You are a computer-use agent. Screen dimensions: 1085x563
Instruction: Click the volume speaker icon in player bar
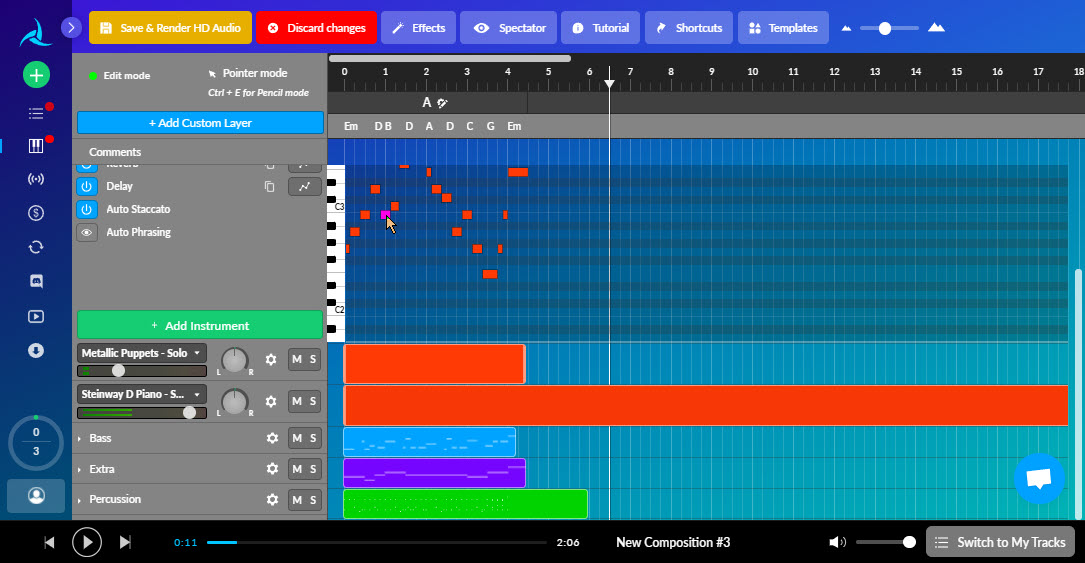(x=837, y=542)
